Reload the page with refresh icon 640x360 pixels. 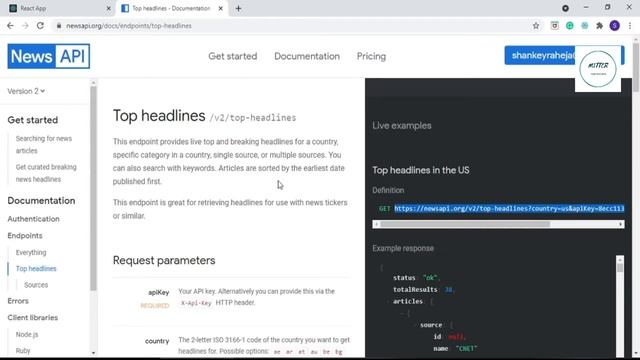click(x=40, y=26)
